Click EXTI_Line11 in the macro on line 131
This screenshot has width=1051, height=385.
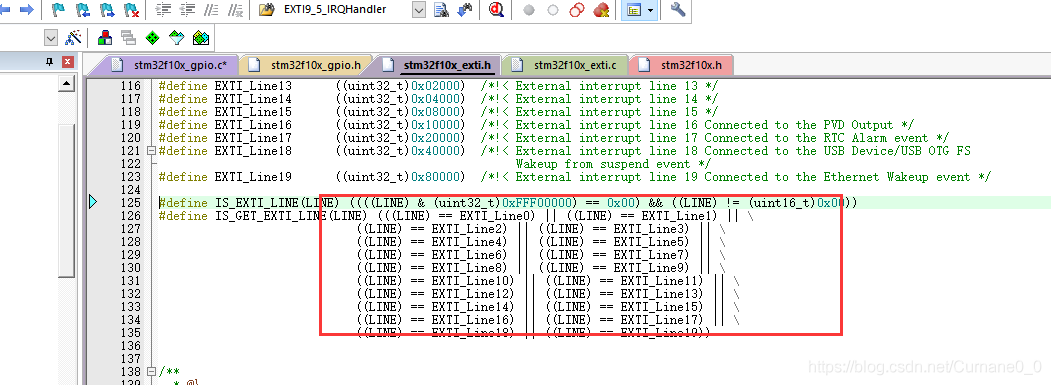658,281
